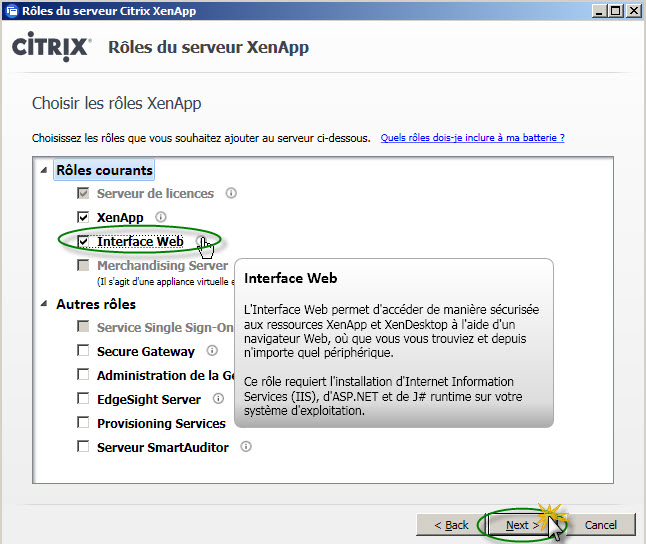Viewport: 646px width, 544px height.
Task: Click the Citrix logo in header
Action: pyautogui.click(x=51, y=46)
